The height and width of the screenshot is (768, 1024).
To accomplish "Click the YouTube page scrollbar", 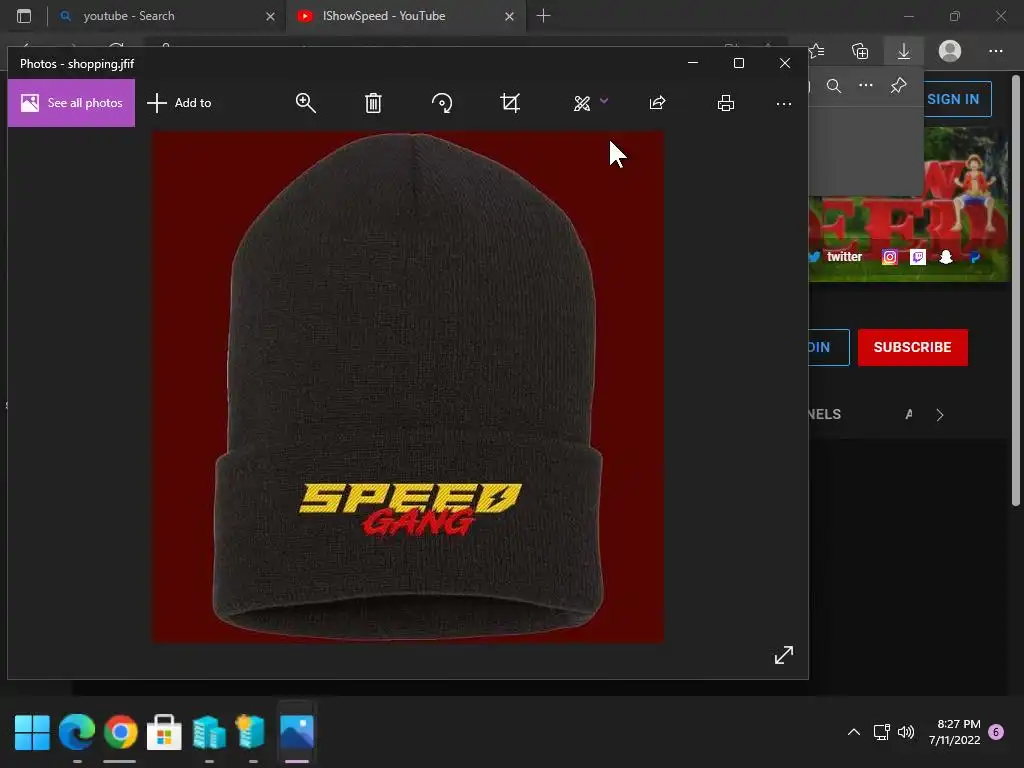I will click(1016, 291).
